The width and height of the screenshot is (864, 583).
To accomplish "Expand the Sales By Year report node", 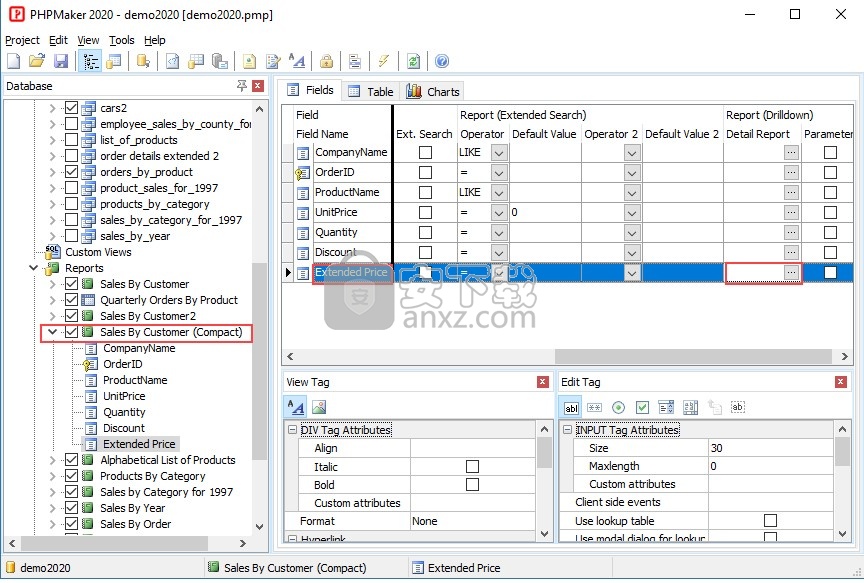I will point(52,508).
